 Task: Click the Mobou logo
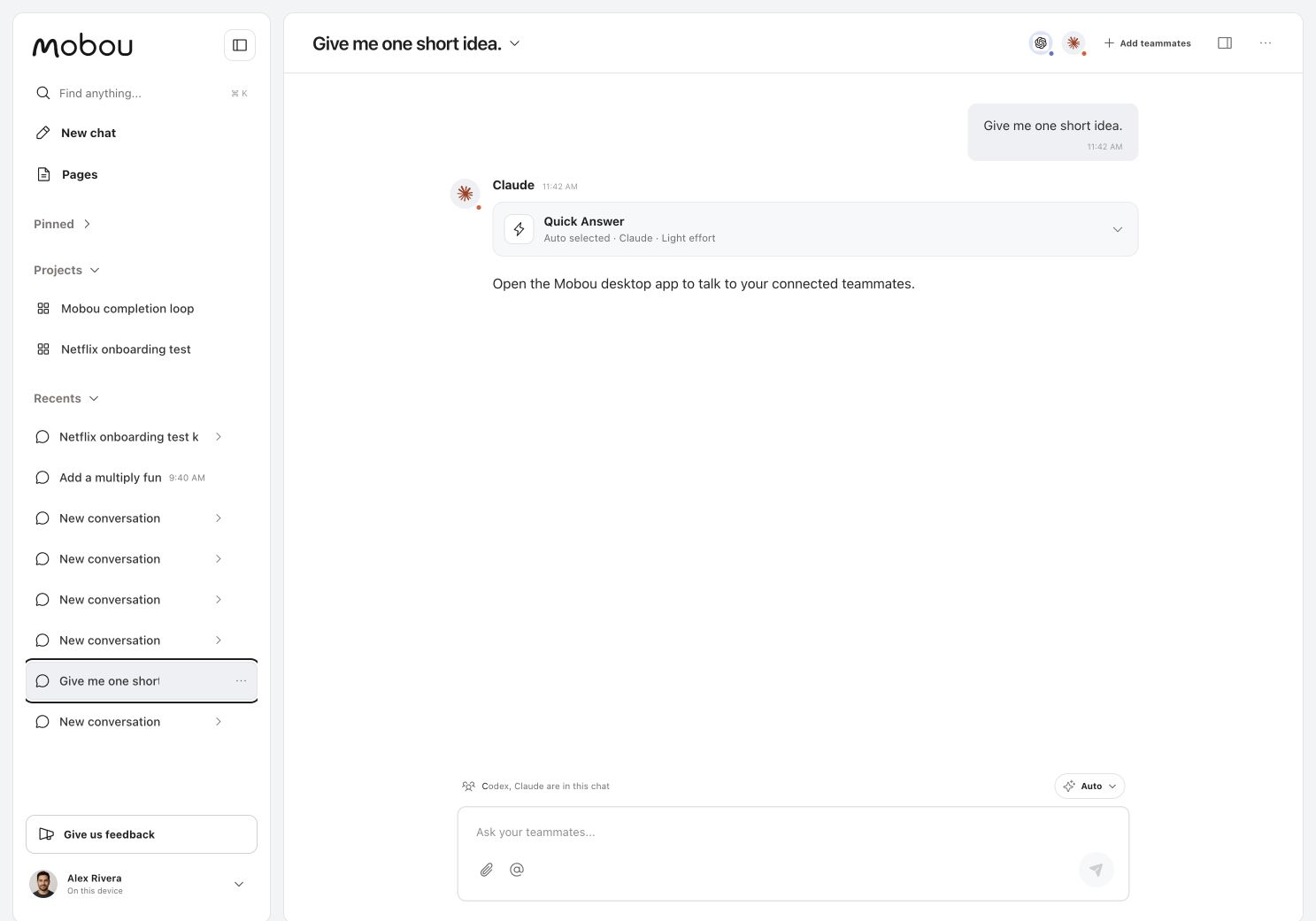(x=82, y=46)
